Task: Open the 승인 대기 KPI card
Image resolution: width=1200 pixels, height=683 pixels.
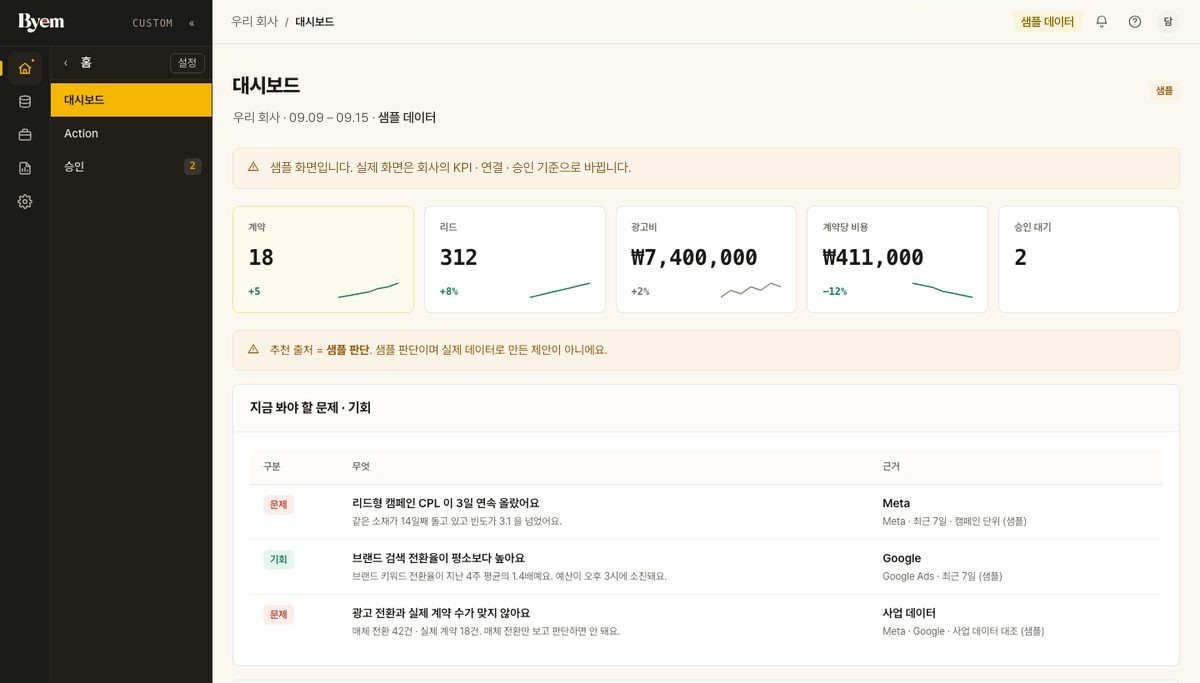Action: [x=1089, y=259]
